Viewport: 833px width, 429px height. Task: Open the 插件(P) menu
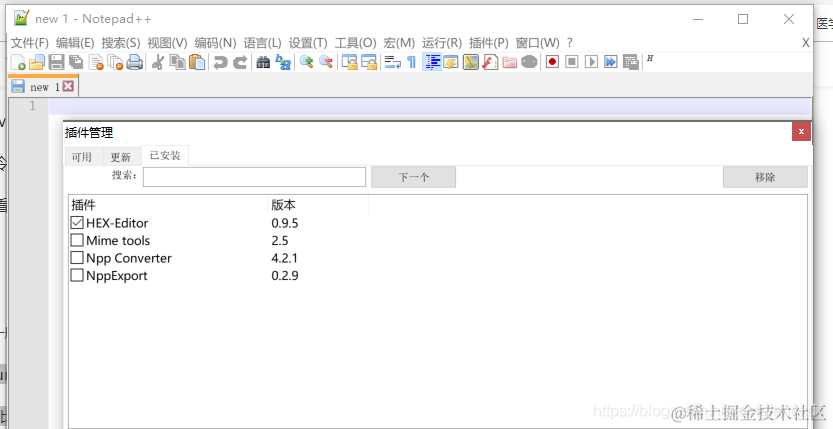coord(489,43)
